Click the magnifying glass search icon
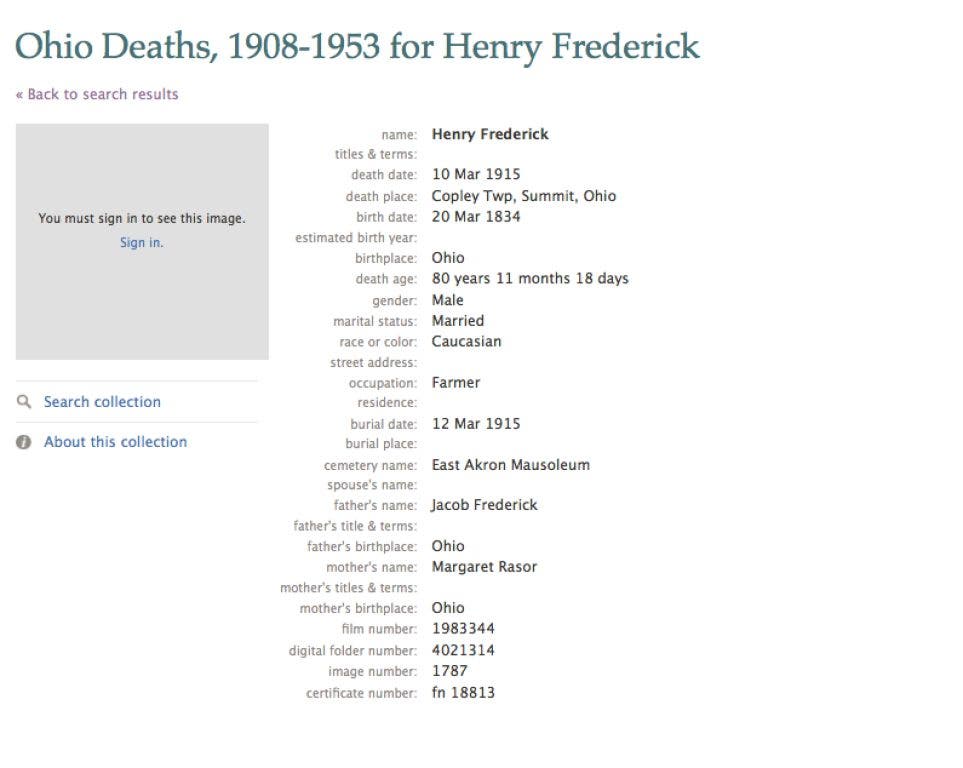Image resolution: width=963 pixels, height=768 pixels. 24,402
